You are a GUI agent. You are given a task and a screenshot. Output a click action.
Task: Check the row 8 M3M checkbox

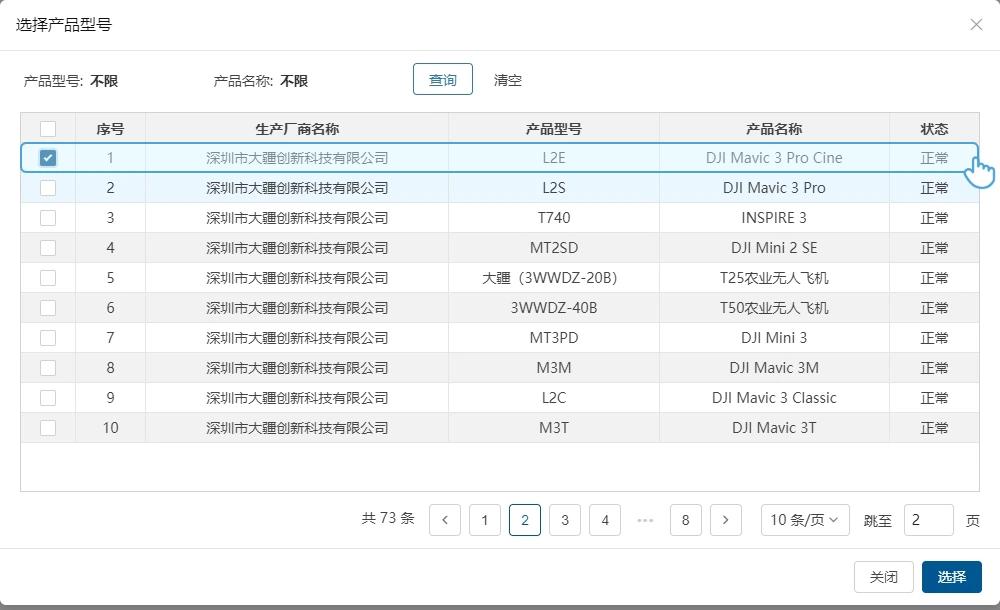pyautogui.click(x=48, y=368)
